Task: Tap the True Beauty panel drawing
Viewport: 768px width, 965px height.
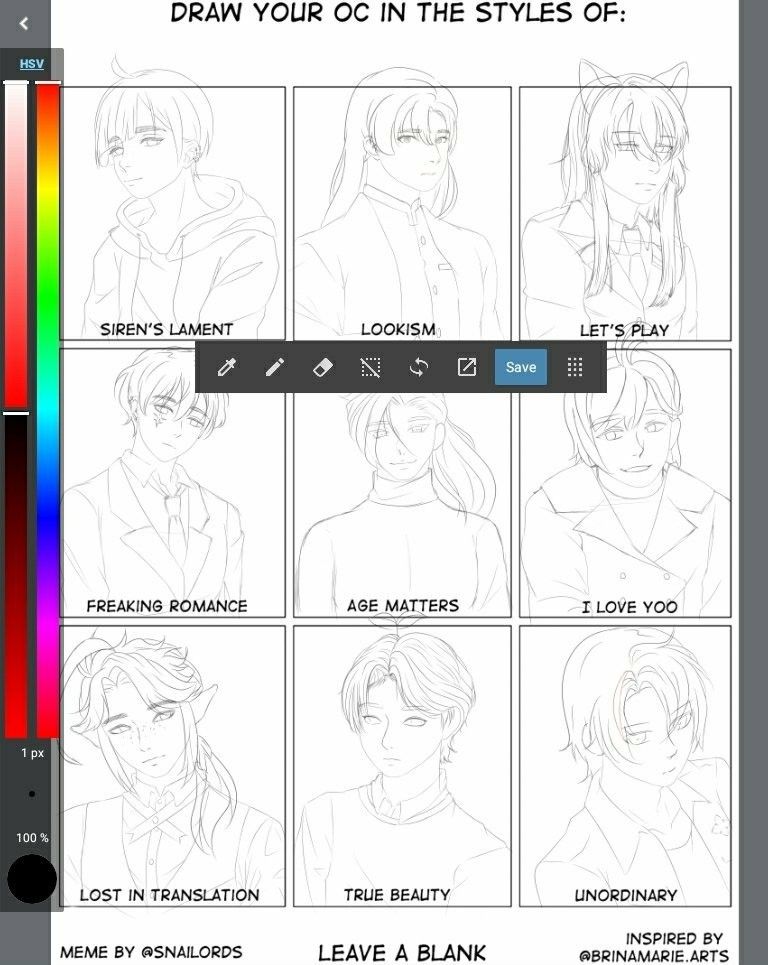Action: click(x=402, y=766)
